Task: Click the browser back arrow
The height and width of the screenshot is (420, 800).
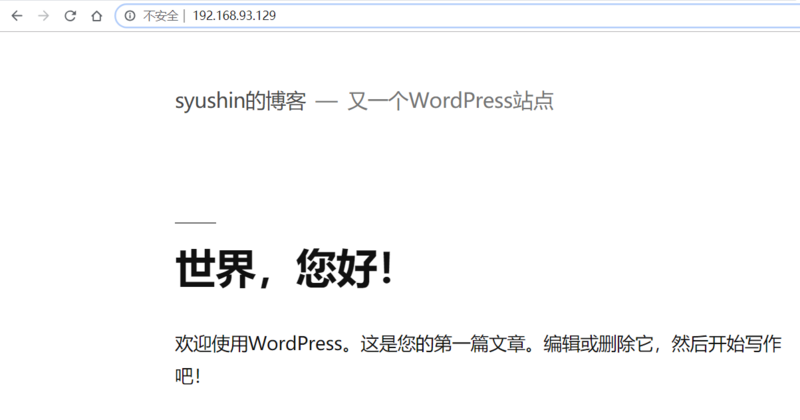Action: click(17, 16)
